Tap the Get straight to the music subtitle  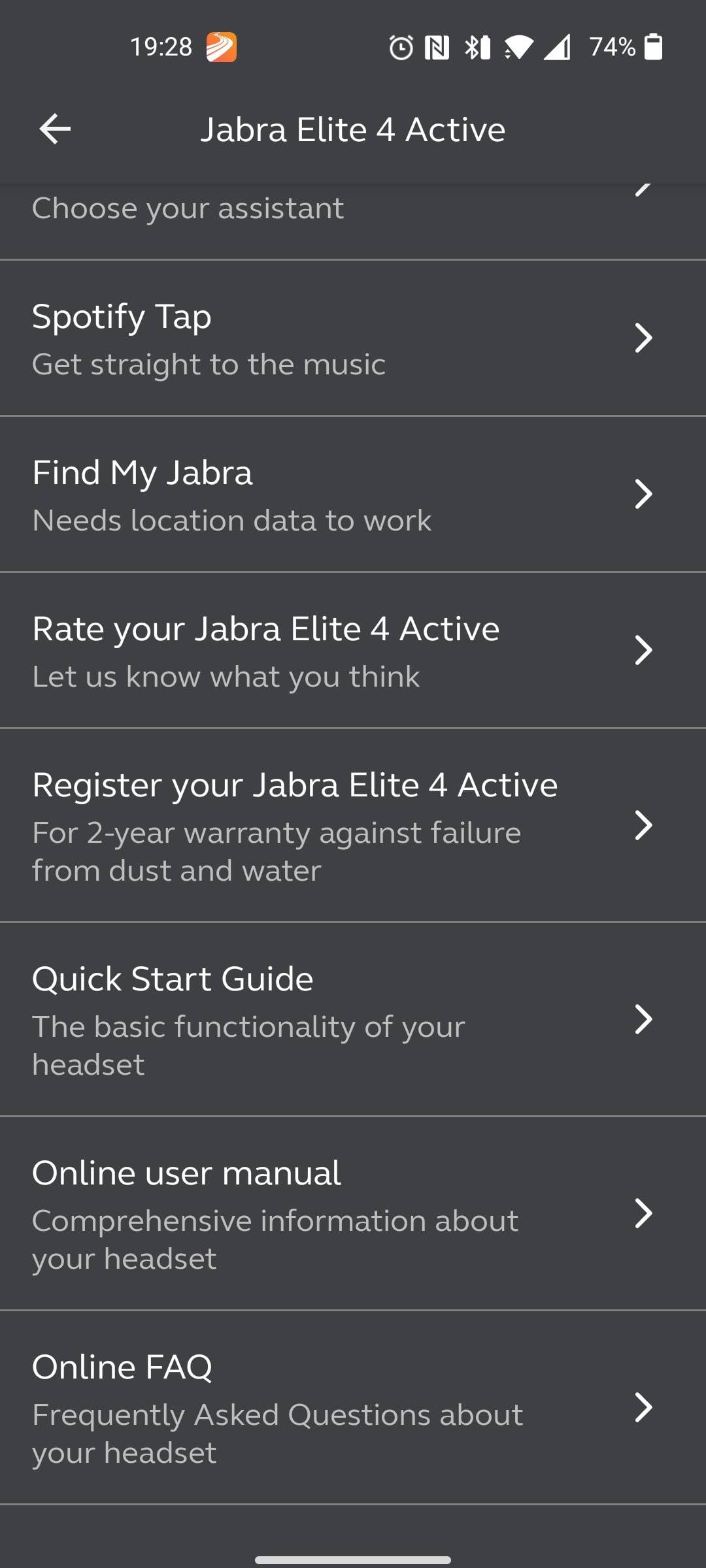pyautogui.click(x=209, y=365)
